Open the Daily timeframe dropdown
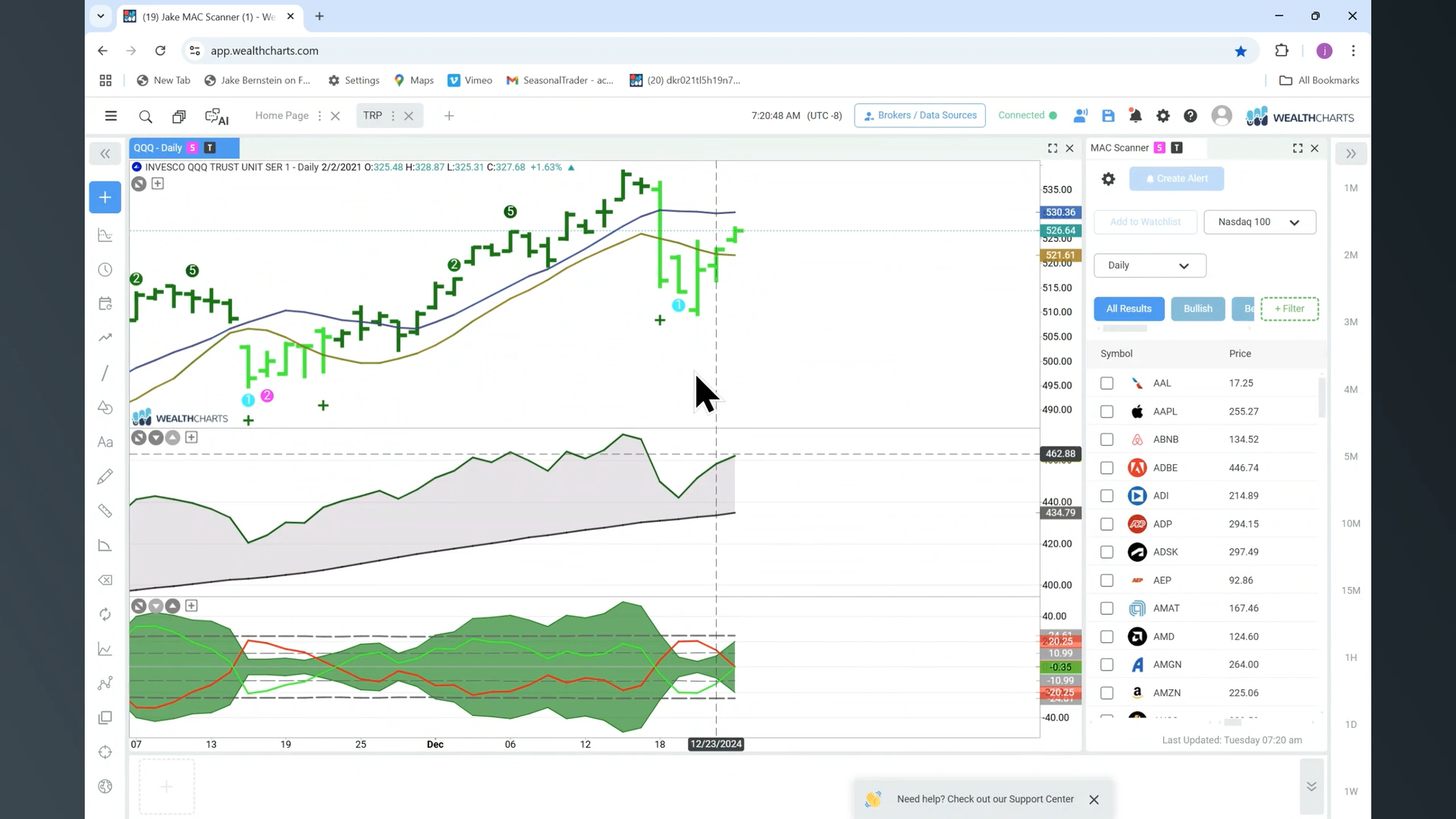This screenshot has height=819, width=1456. point(1150,265)
